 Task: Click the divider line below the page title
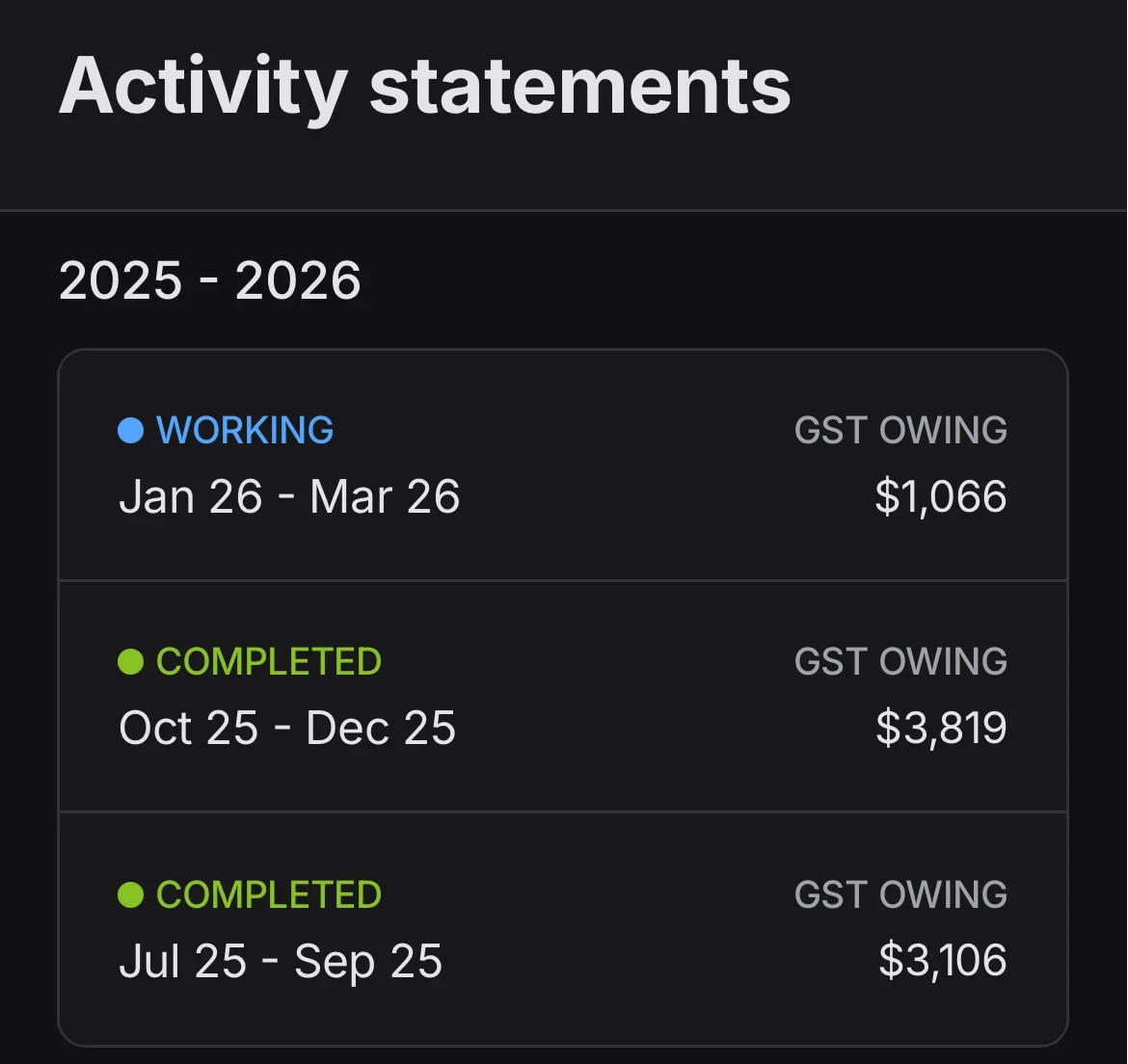(x=564, y=210)
